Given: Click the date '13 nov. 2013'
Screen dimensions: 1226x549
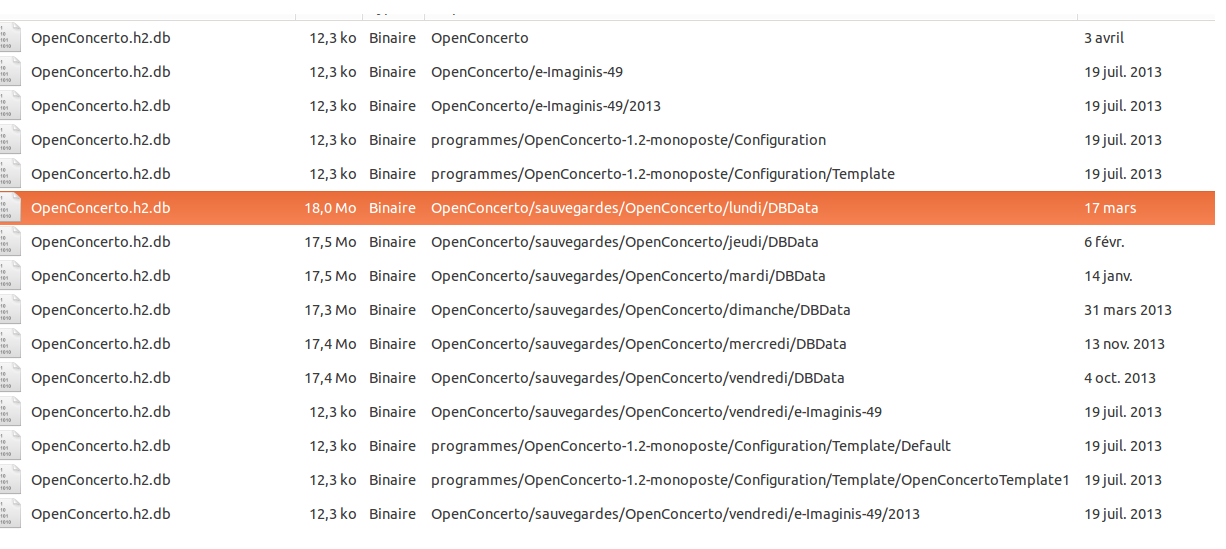Looking at the screenshot, I should [x=1124, y=344].
